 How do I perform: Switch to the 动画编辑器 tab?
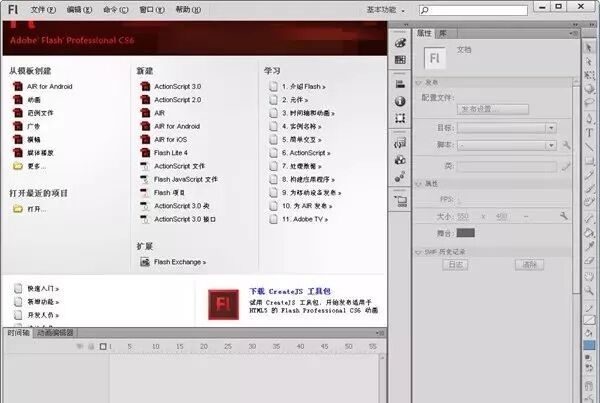[55, 333]
